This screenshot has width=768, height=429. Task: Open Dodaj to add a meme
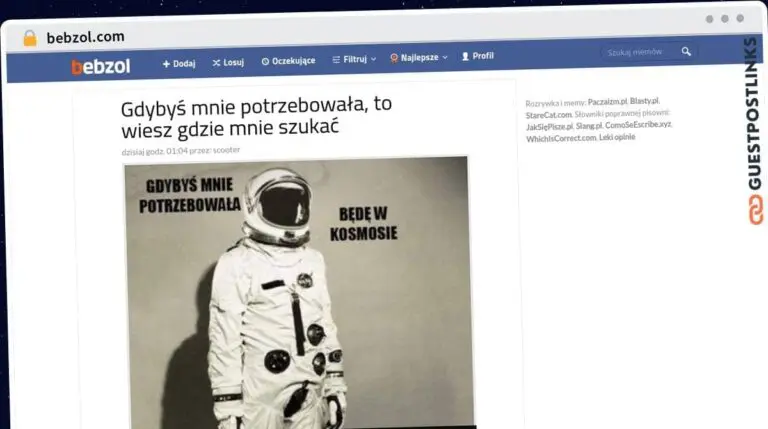(179, 62)
